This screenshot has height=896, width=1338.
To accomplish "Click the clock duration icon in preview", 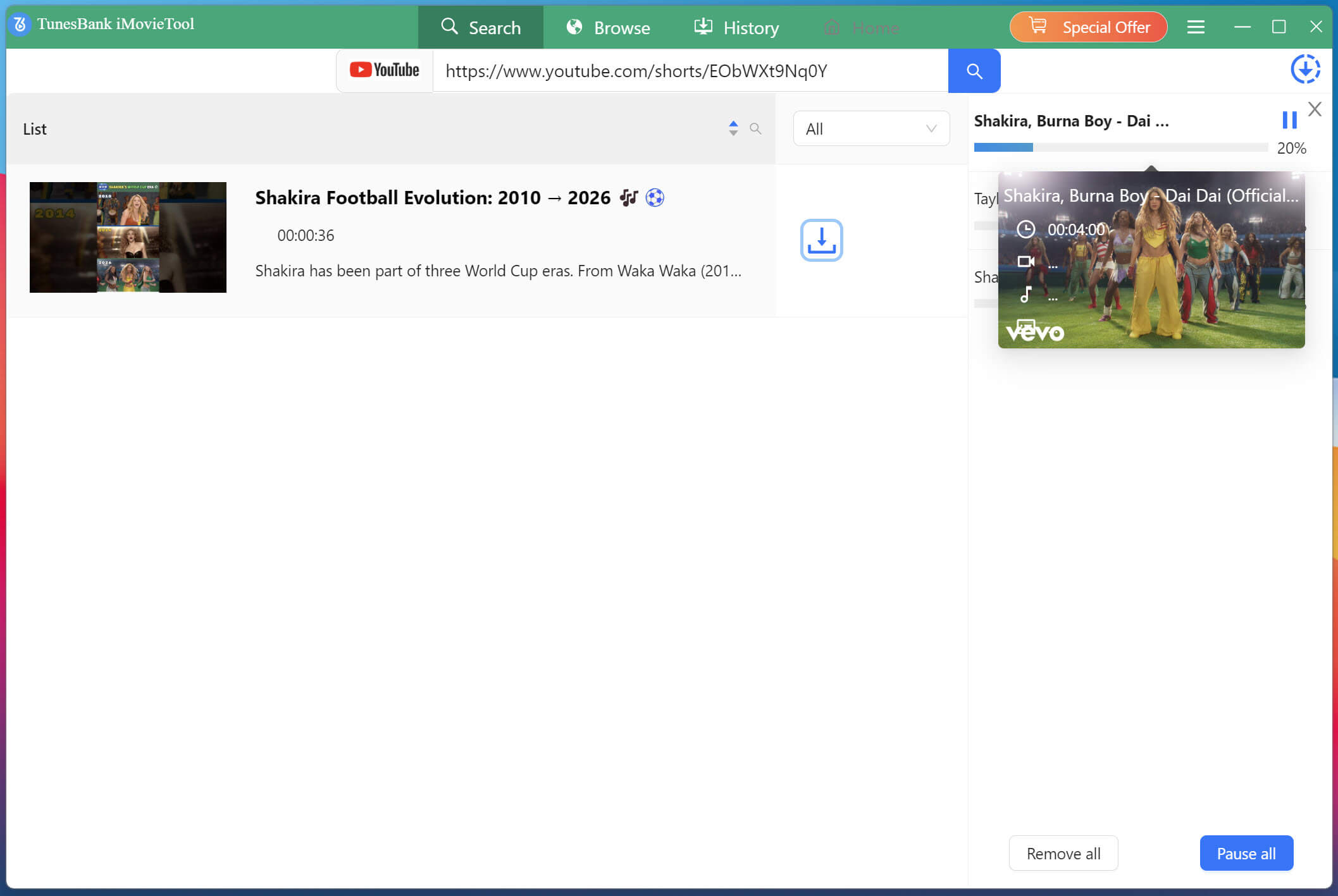I will point(1025,229).
